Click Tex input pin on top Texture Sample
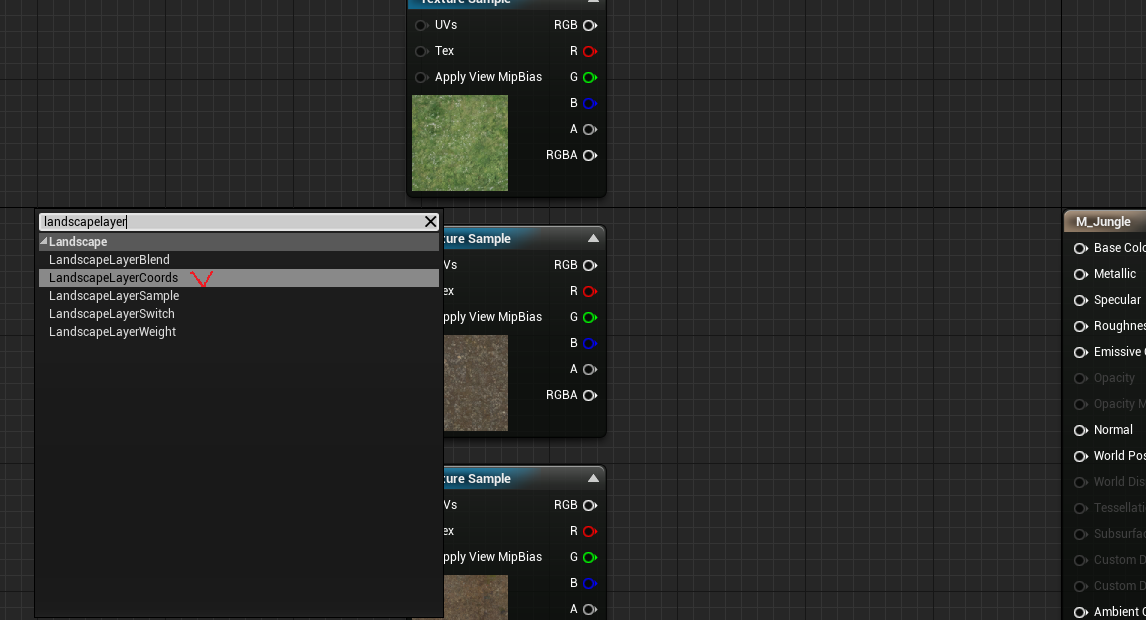Viewport: 1146px width, 620px height. pos(421,51)
